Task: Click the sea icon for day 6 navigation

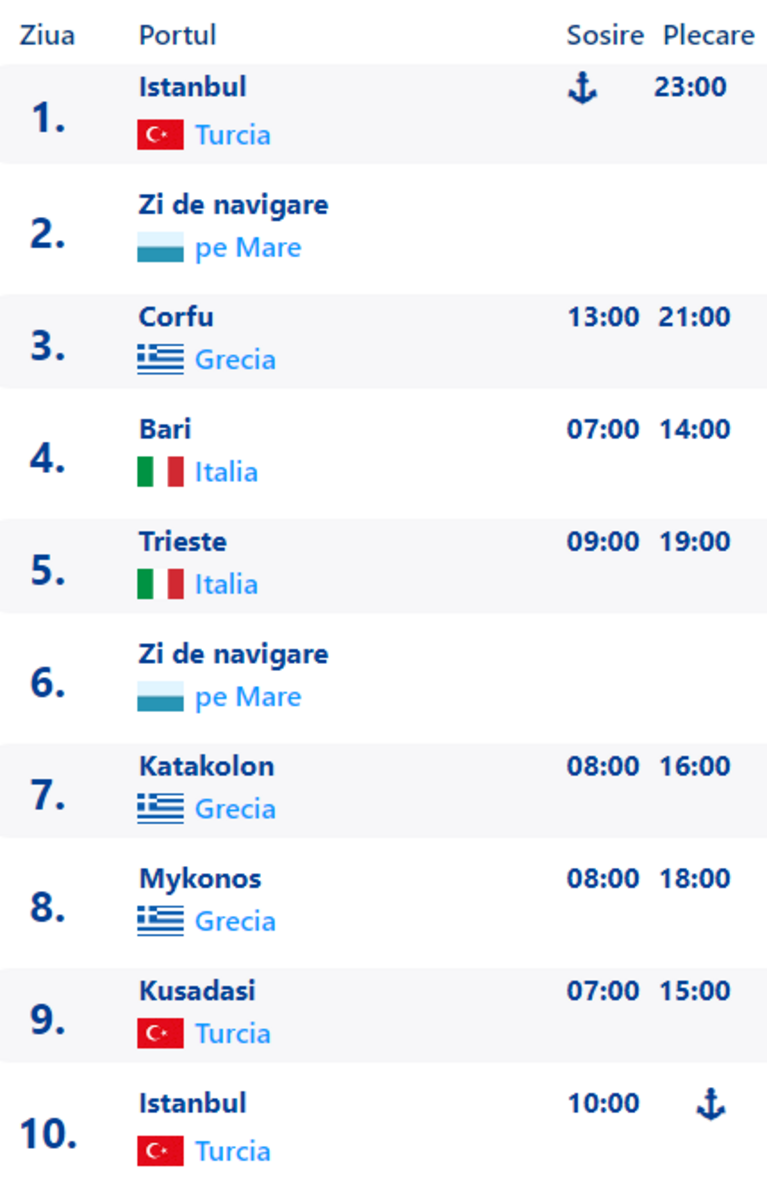Action: 160,696
